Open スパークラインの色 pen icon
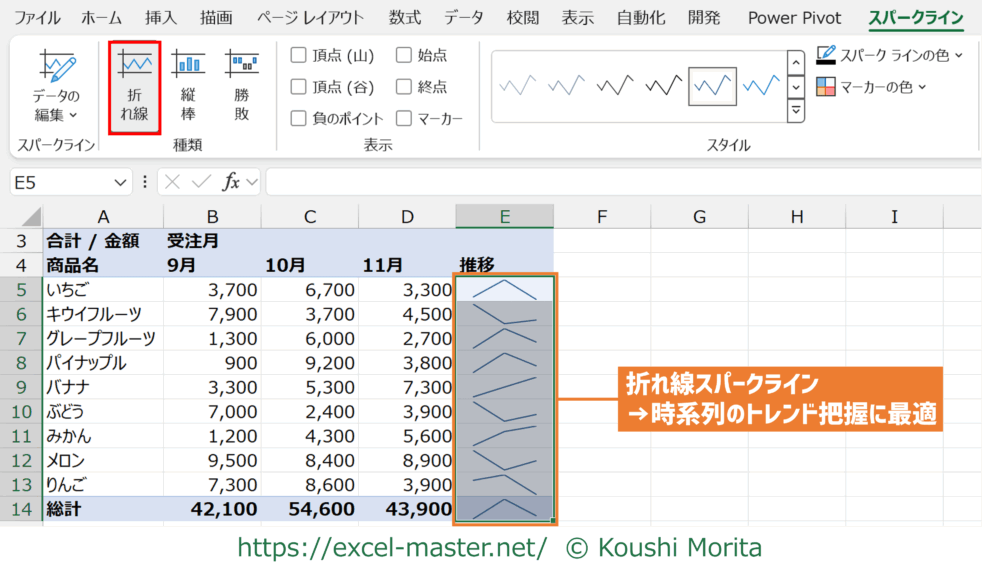The height and width of the screenshot is (563, 1000). coord(826,54)
